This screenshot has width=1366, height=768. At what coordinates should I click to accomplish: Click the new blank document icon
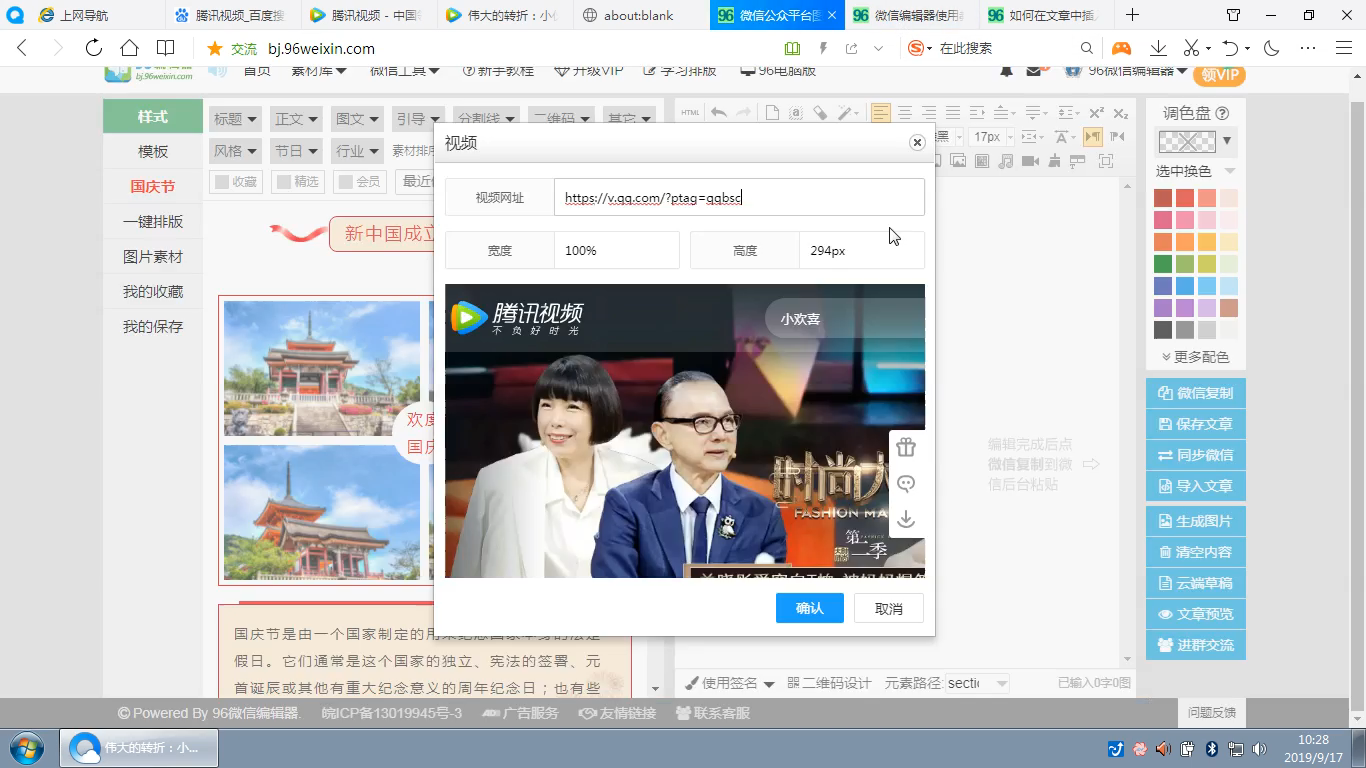click(x=772, y=113)
